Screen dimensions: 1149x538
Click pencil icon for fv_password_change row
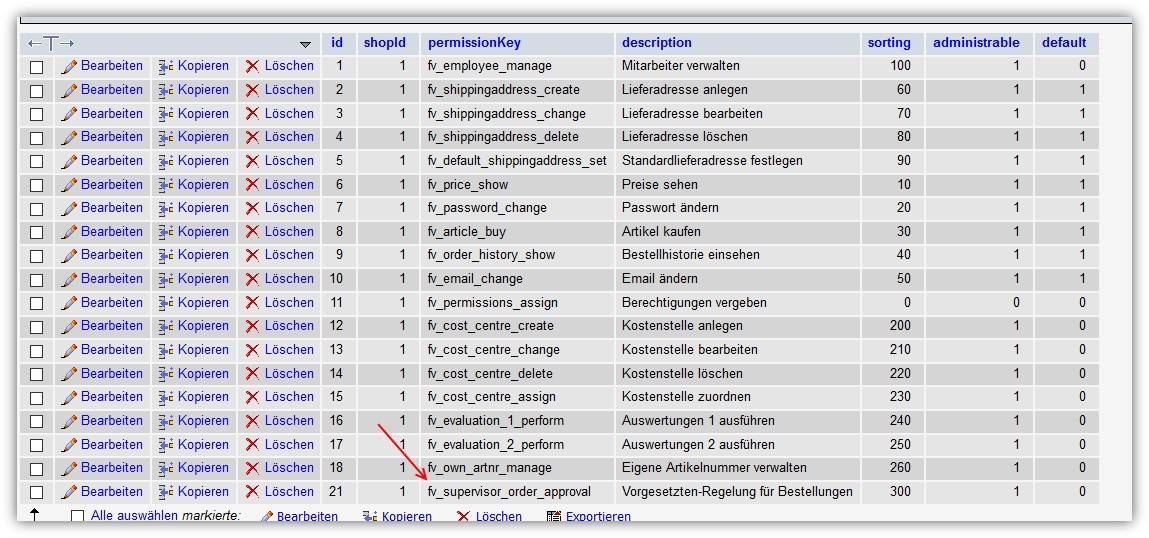[70, 208]
